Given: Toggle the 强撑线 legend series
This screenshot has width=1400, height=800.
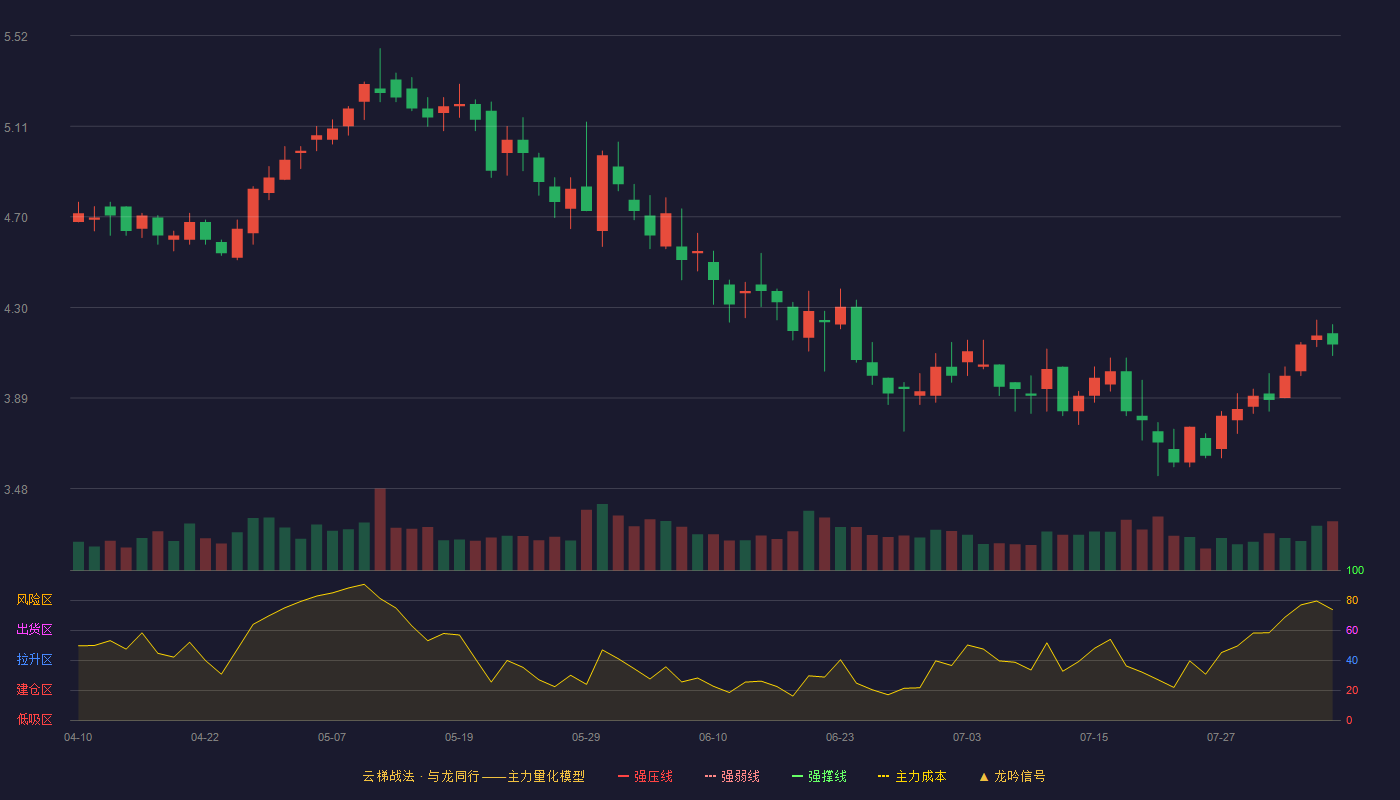Looking at the screenshot, I should tap(819, 776).
